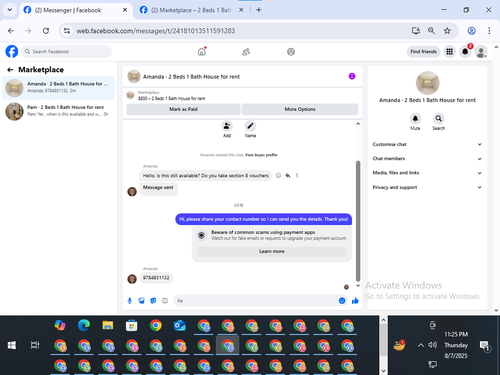Click the Name pencil icon
Screen dimensions: 500x375
(250, 126)
